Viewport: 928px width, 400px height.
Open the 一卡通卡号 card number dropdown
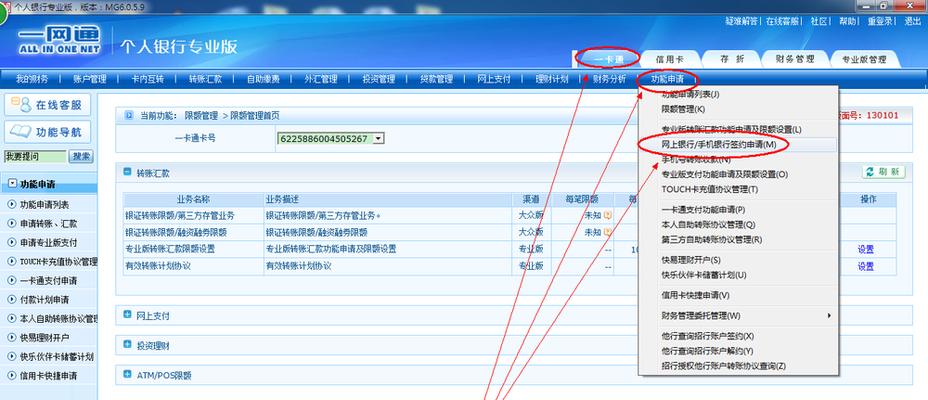coord(379,139)
